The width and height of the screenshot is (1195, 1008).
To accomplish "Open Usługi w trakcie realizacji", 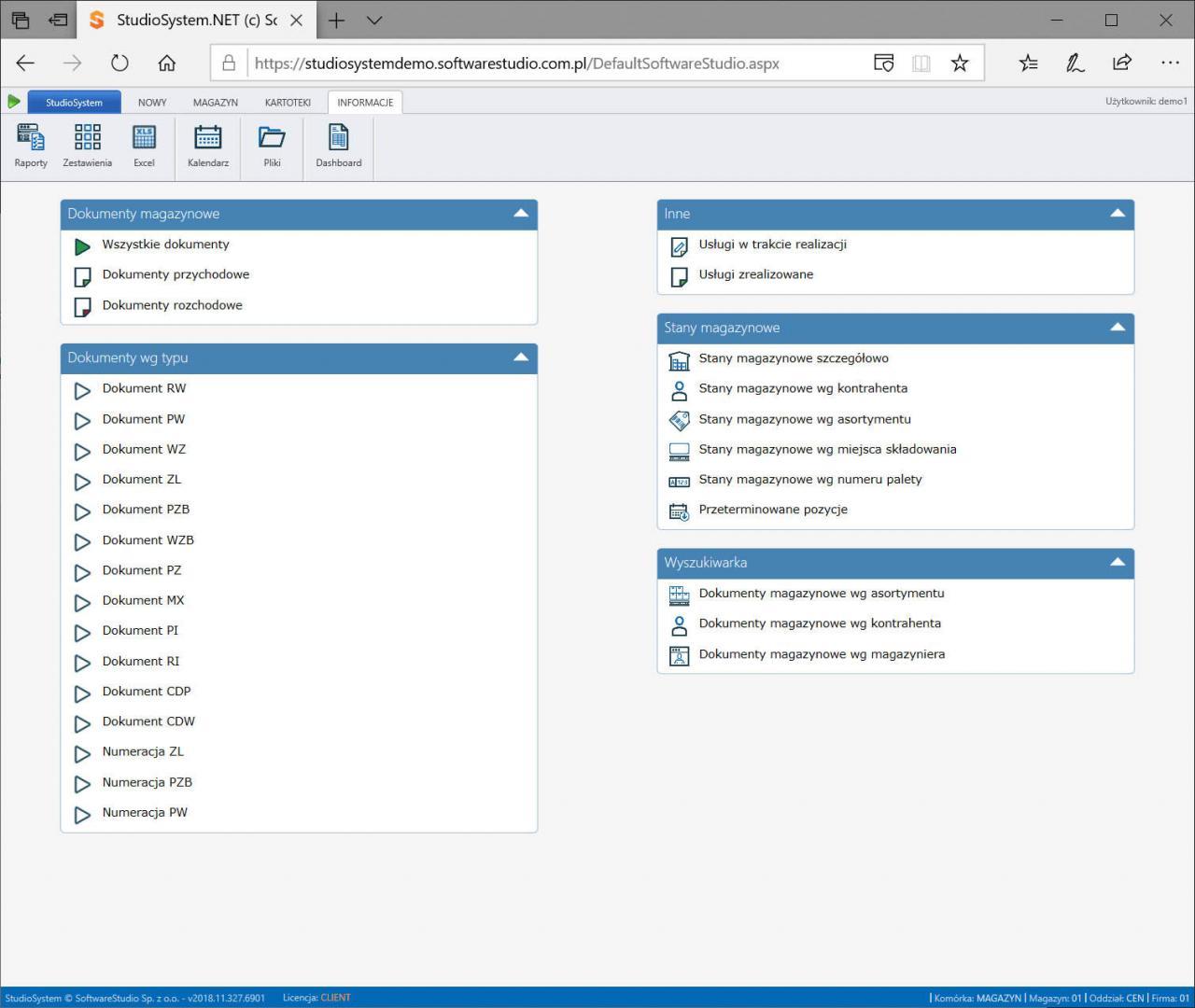I will click(x=773, y=245).
